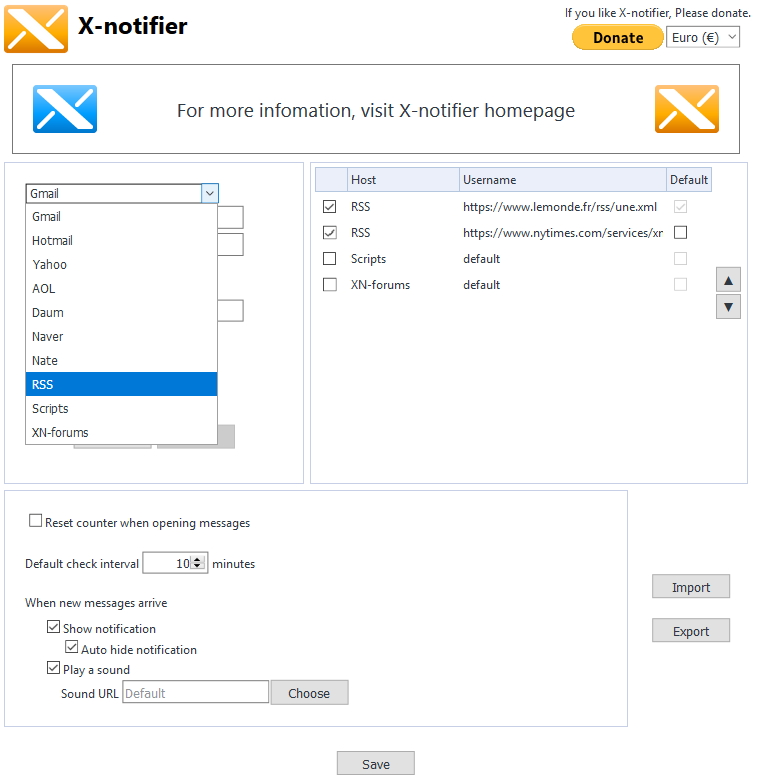Select the highlighted RSS option

tap(121, 385)
